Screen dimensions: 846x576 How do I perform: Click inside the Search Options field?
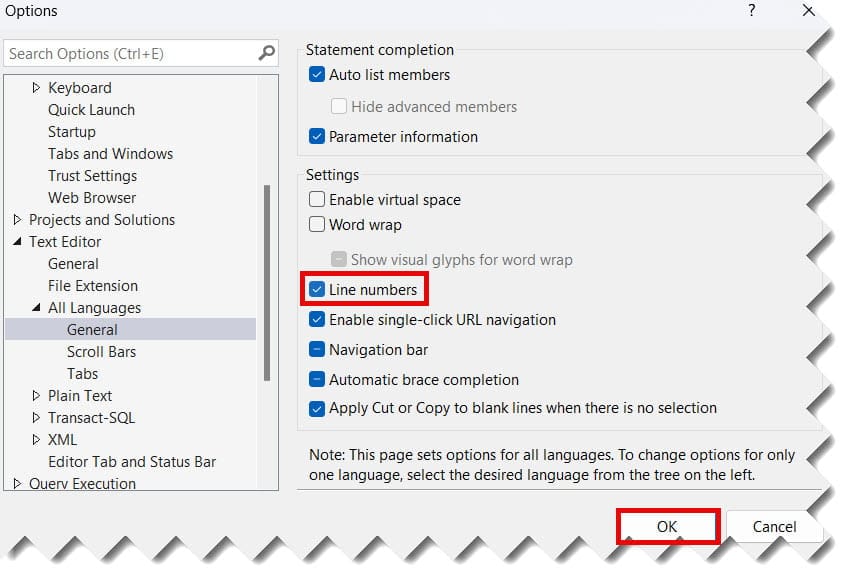pyautogui.click(x=130, y=53)
